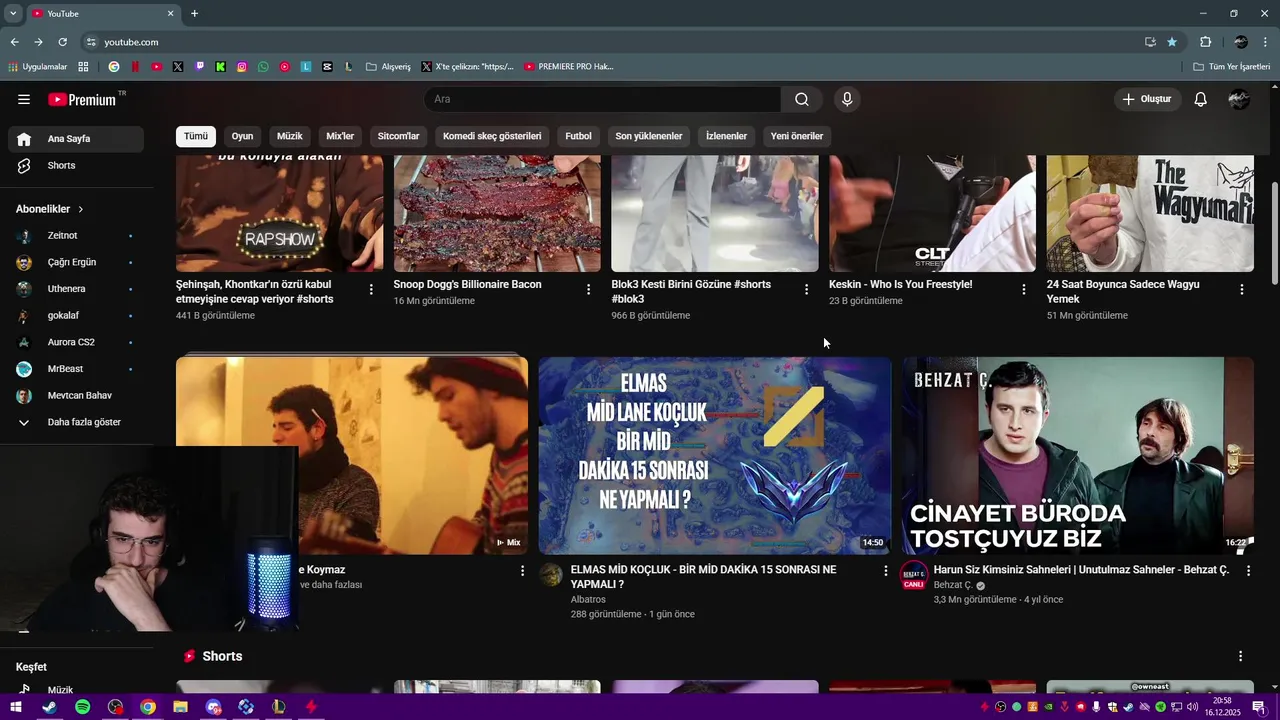This screenshot has width=1280, height=720.
Task: Open the Google bookmark icon
Action: [114, 67]
